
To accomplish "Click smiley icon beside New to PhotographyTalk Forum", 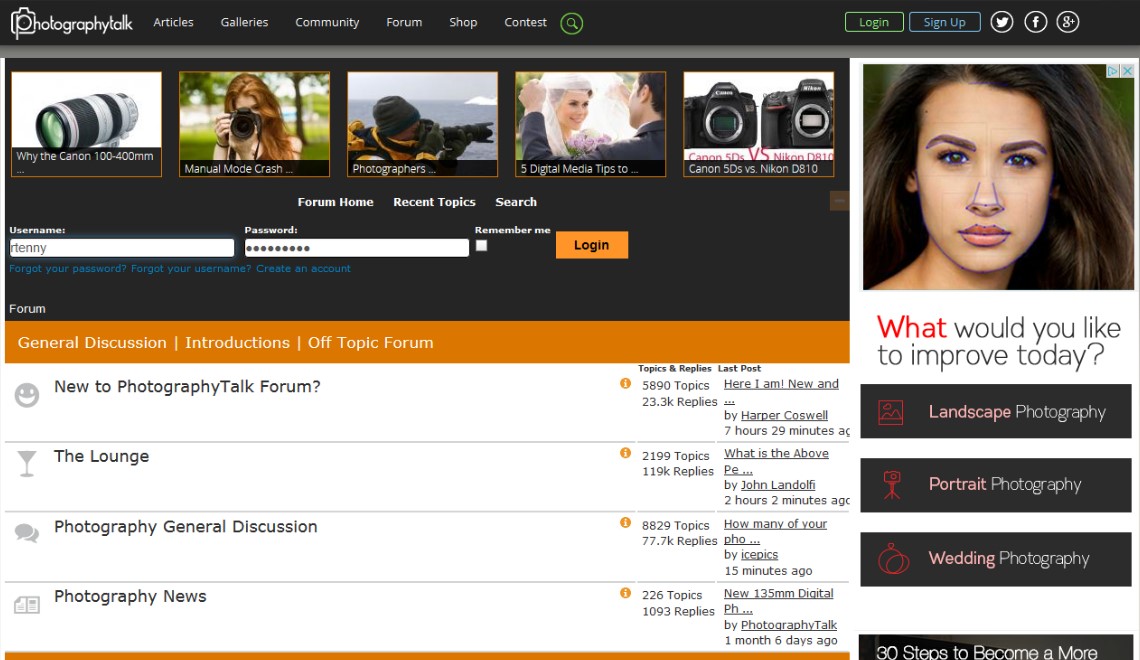I will (27, 395).
